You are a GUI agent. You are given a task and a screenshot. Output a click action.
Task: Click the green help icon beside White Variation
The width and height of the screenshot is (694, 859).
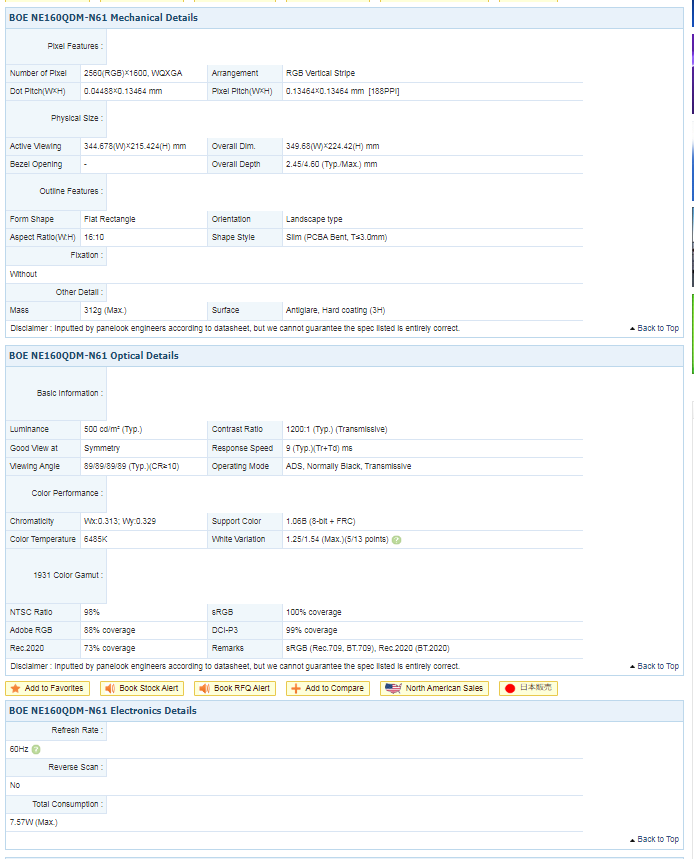point(397,540)
